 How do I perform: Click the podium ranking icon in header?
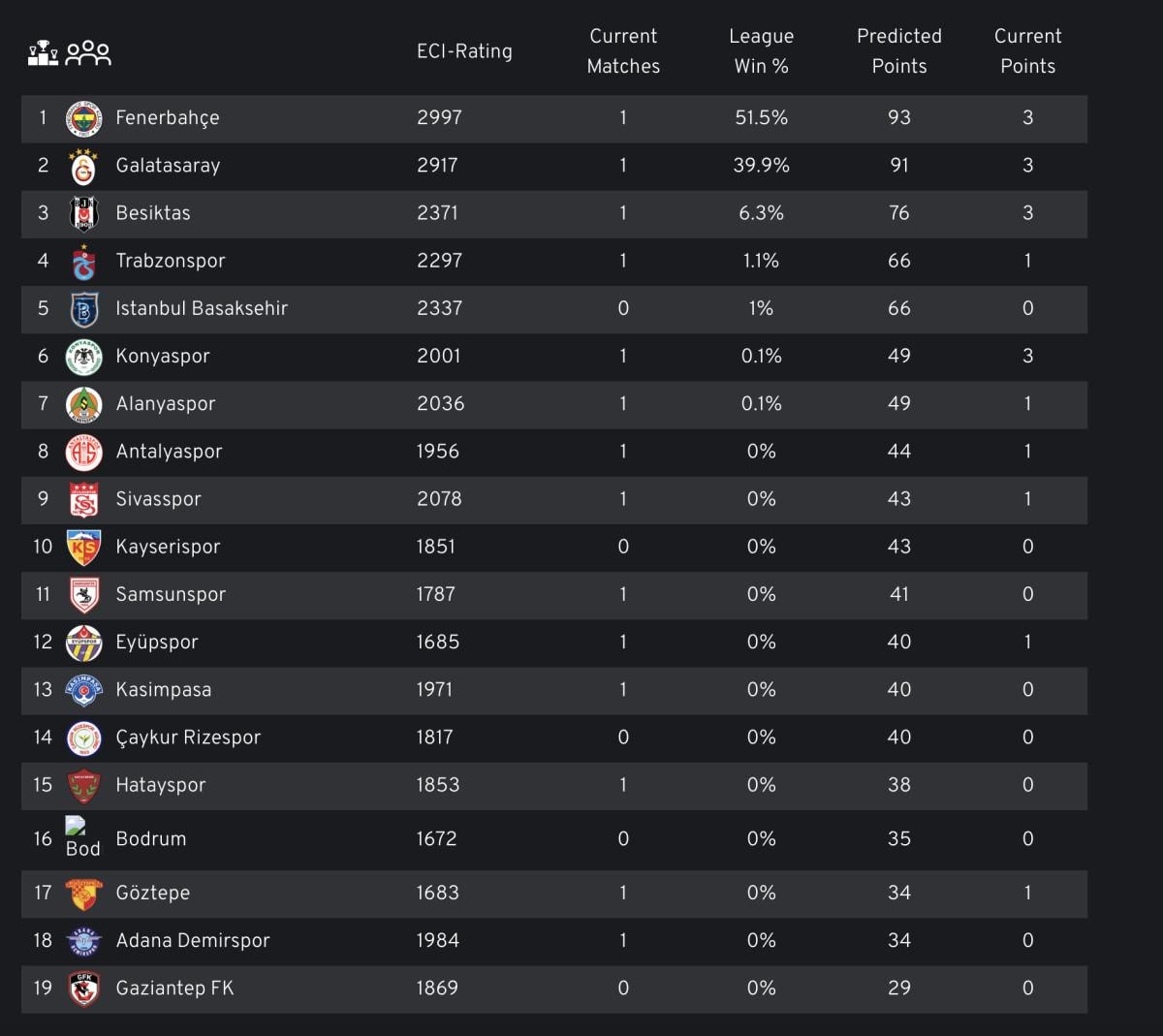[43, 52]
